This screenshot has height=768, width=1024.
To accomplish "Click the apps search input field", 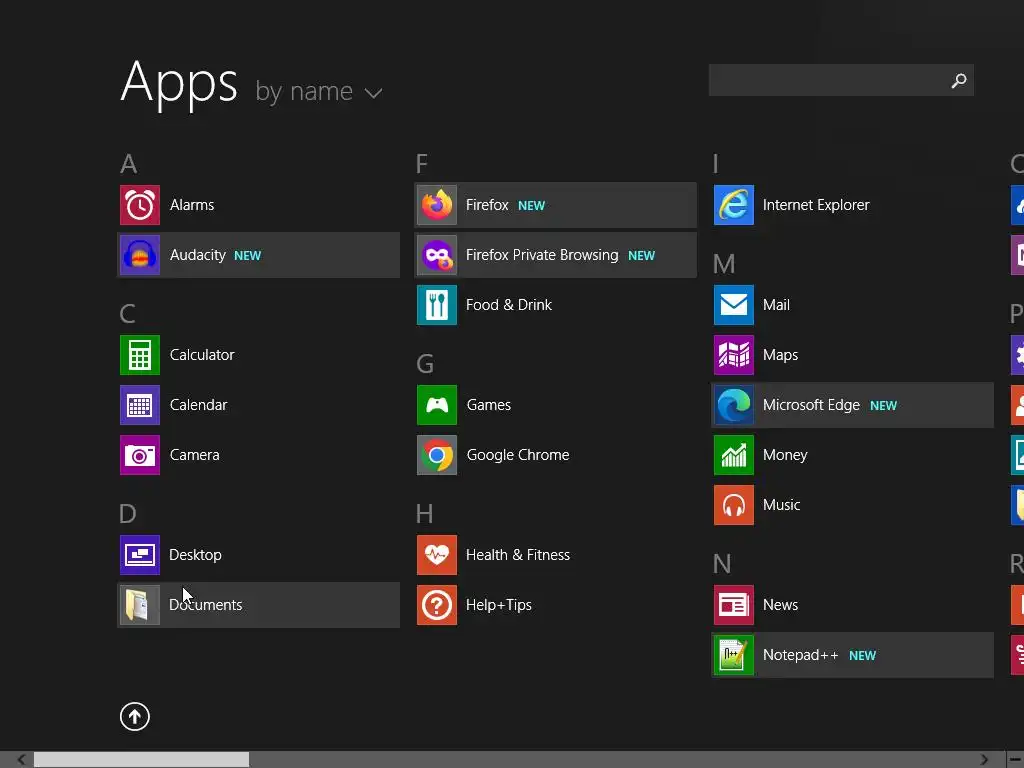I will [x=841, y=80].
